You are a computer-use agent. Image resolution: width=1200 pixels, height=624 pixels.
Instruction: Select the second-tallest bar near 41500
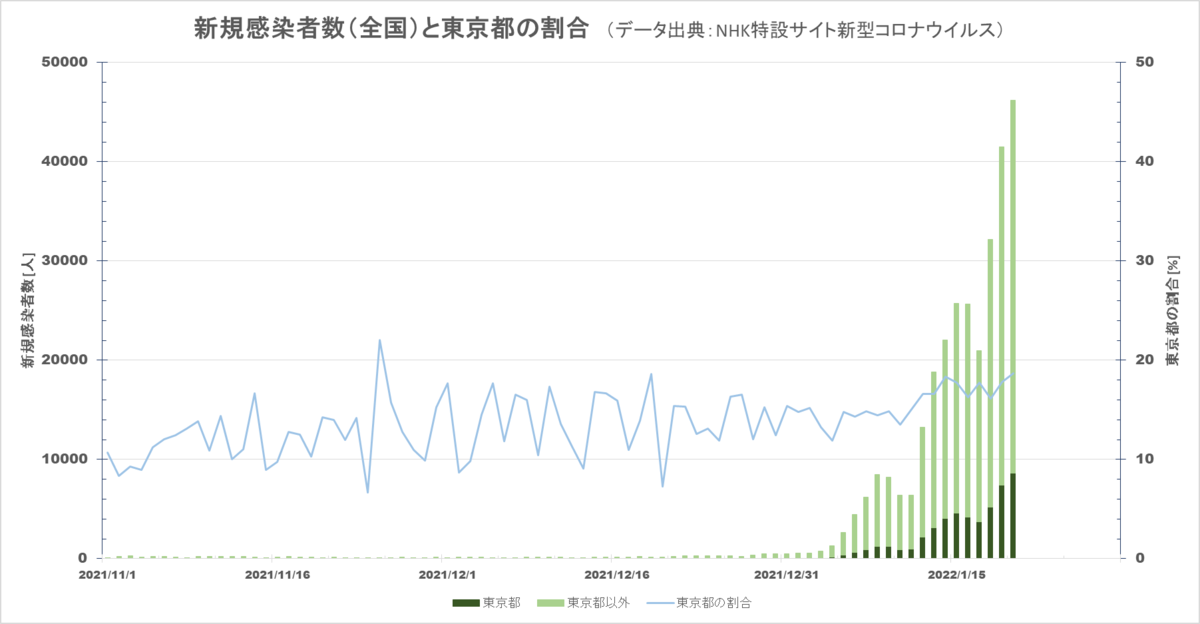point(1002,352)
